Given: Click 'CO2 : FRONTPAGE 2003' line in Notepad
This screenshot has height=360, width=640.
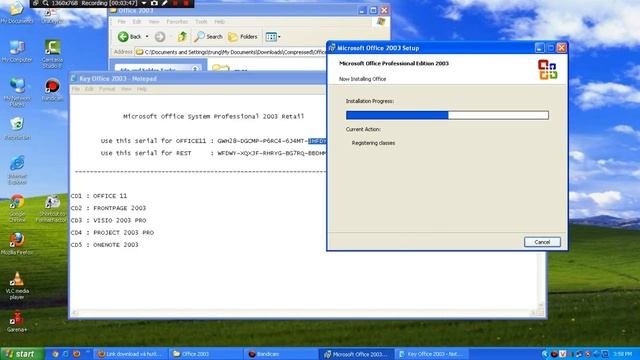Looking at the screenshot, I should coord(108,208).
